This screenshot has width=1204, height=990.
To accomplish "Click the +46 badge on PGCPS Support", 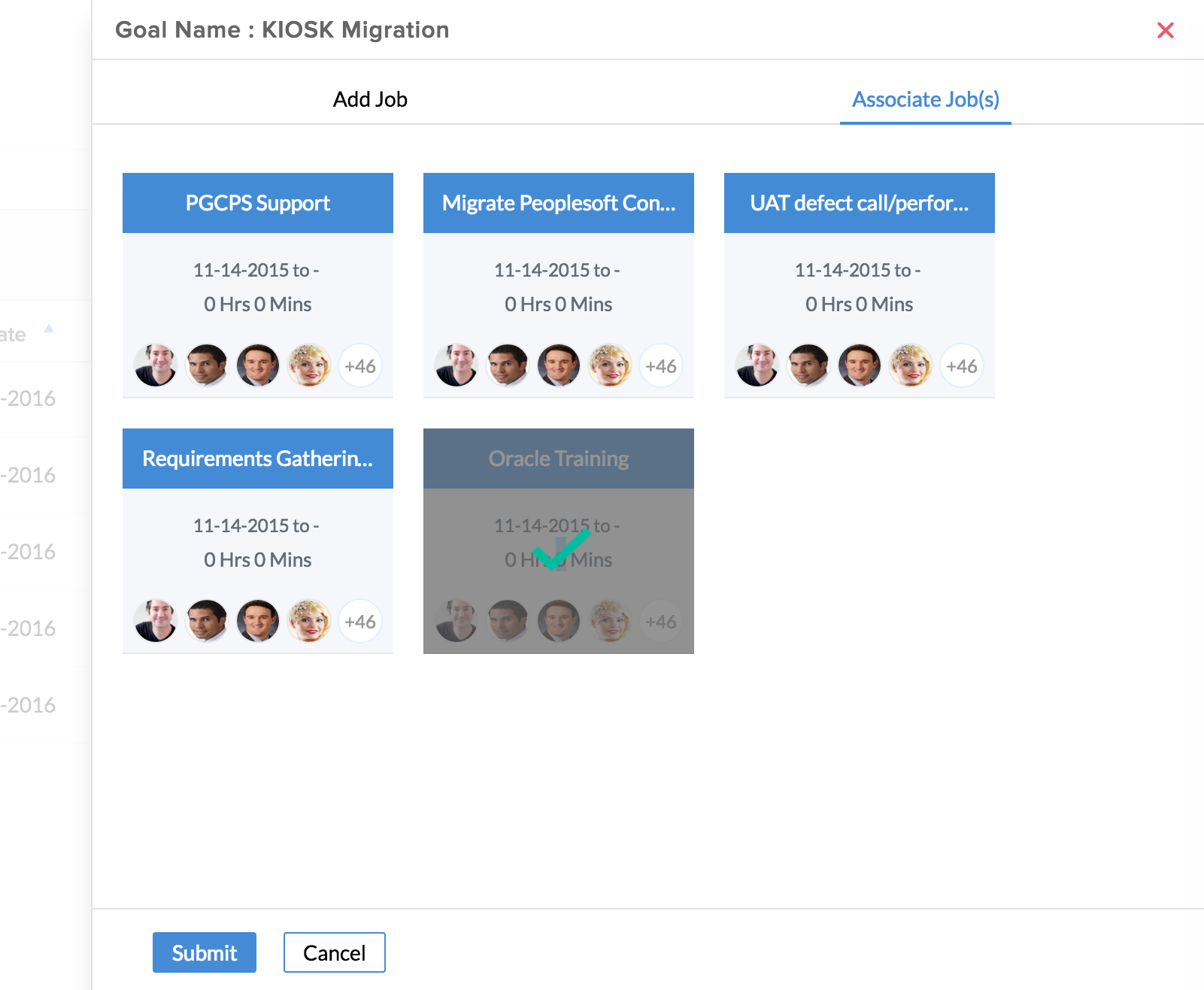I will [360, 366].
